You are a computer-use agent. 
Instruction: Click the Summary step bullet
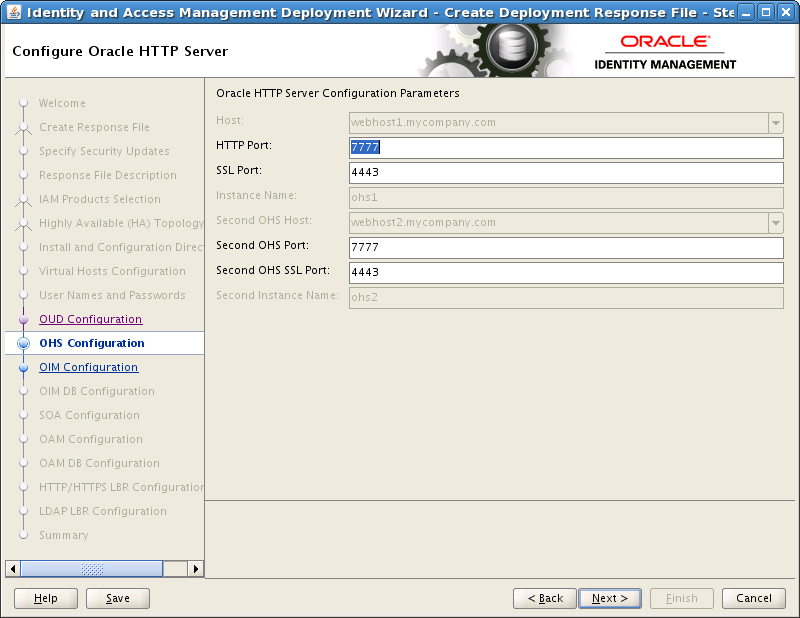[23, 535]
